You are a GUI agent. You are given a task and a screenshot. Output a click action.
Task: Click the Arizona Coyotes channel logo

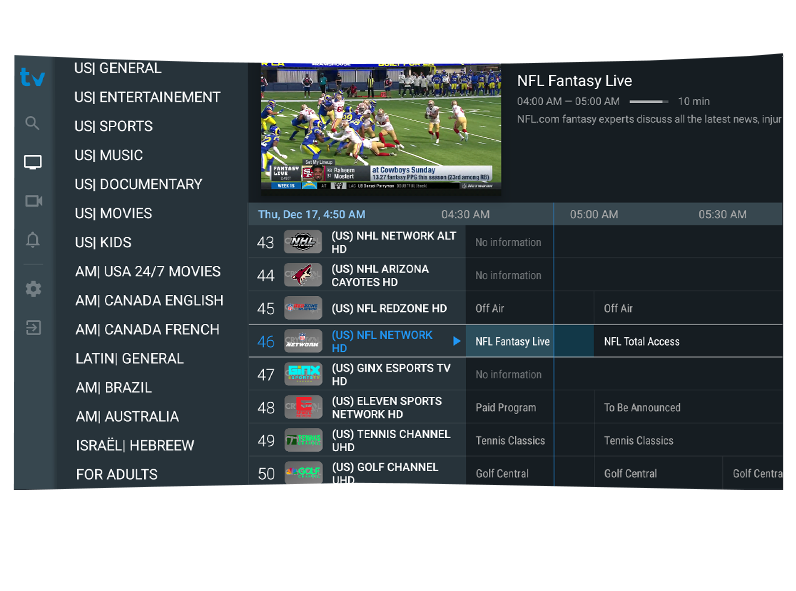point(303,275)
